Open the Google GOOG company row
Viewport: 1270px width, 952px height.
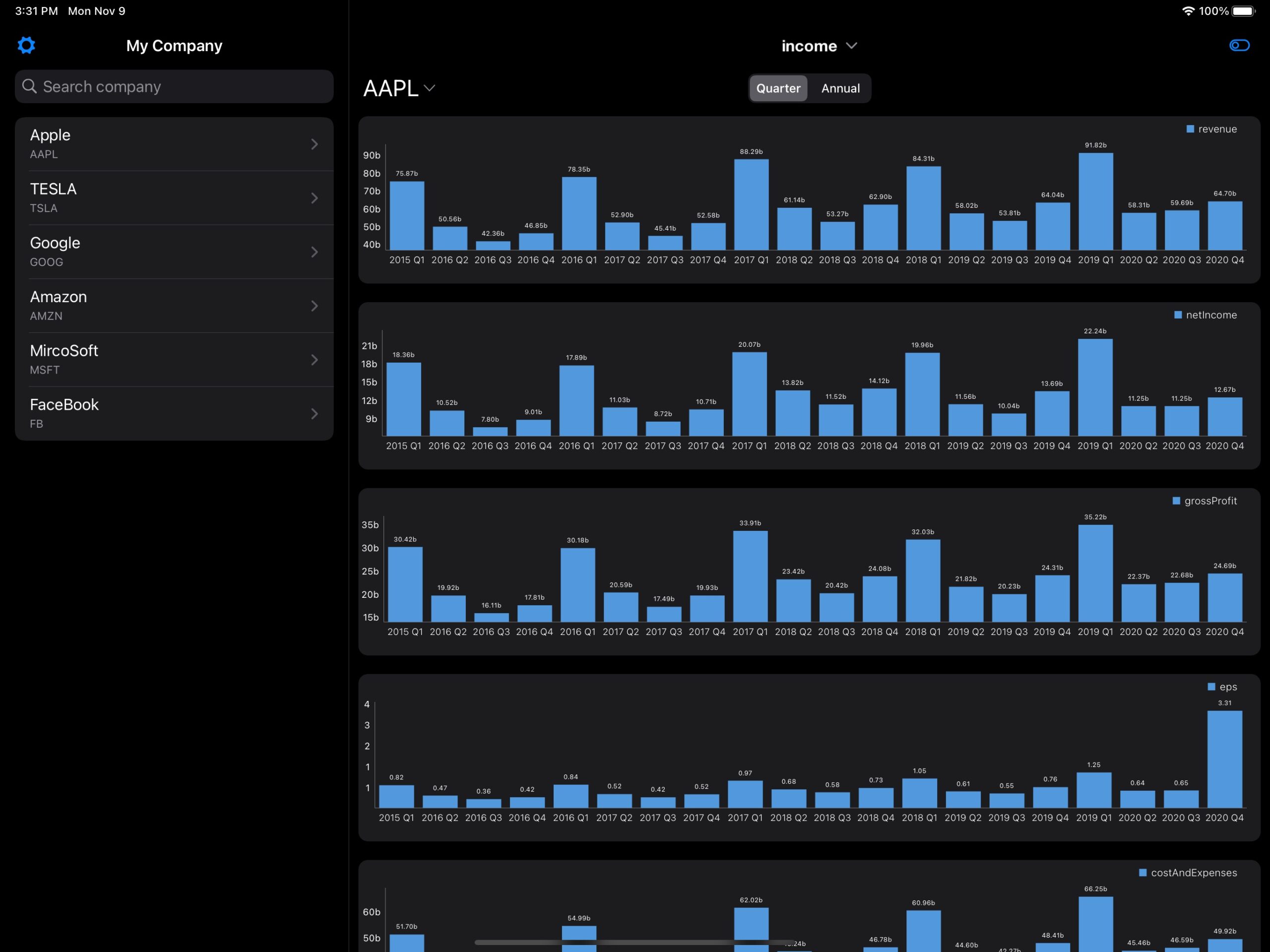point(174,252)
